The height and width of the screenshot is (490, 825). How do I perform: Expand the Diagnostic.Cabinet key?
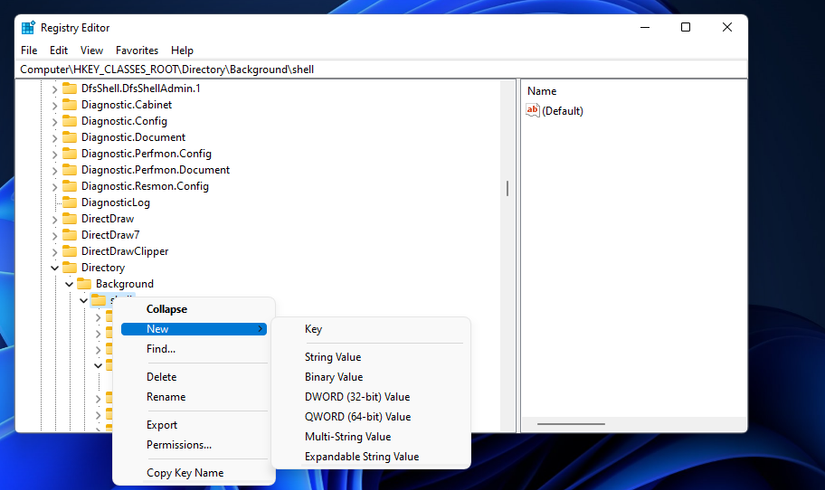pos(54,106)
